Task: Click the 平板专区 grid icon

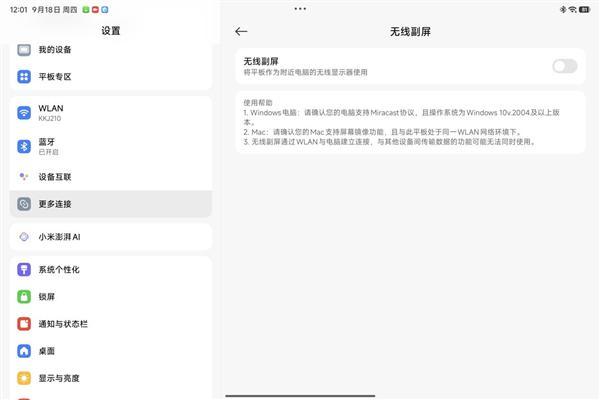Action: [x=24, y=77]
